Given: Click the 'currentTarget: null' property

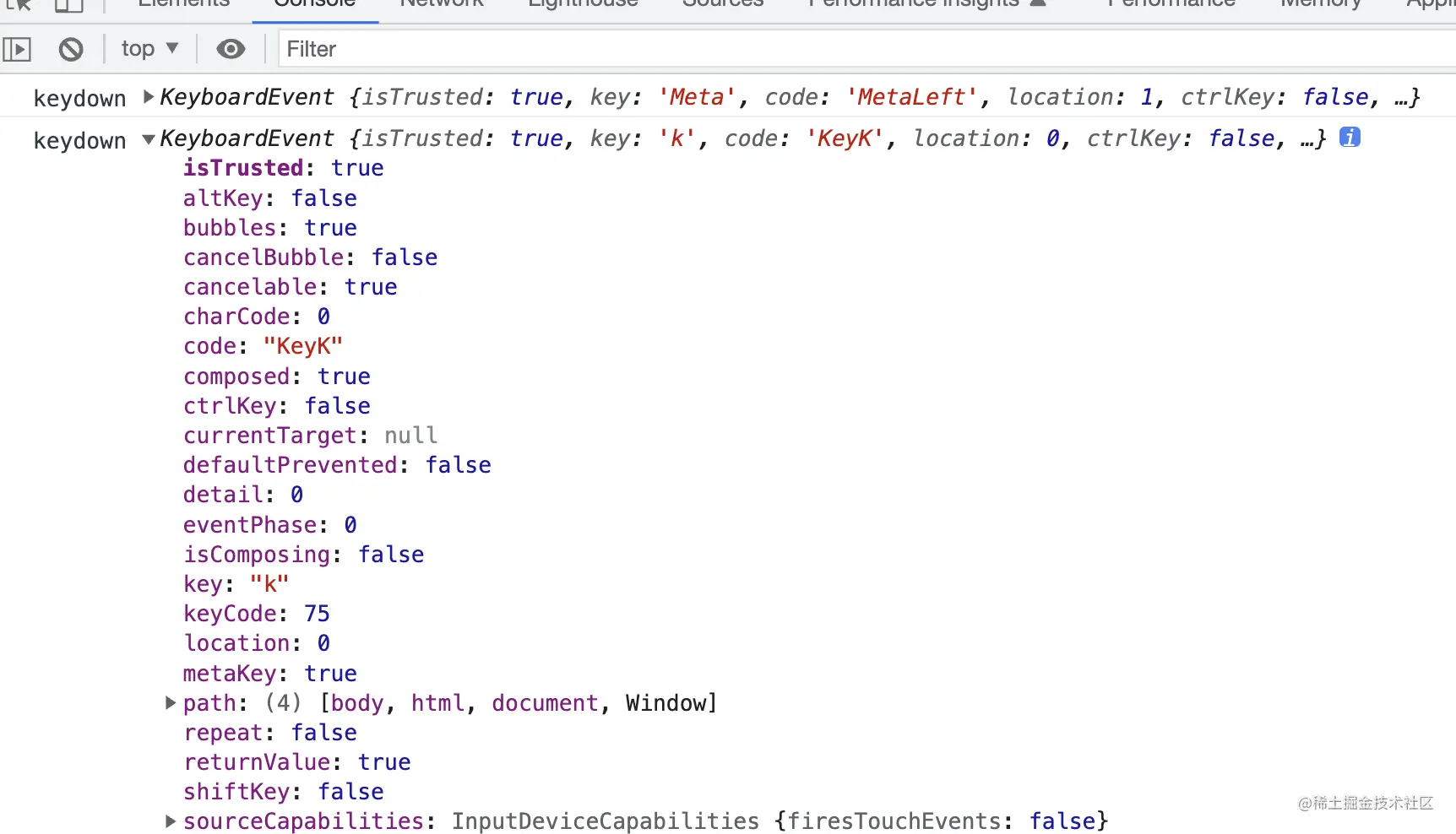Looking at the screenshot, I should [x=311, y=436].
